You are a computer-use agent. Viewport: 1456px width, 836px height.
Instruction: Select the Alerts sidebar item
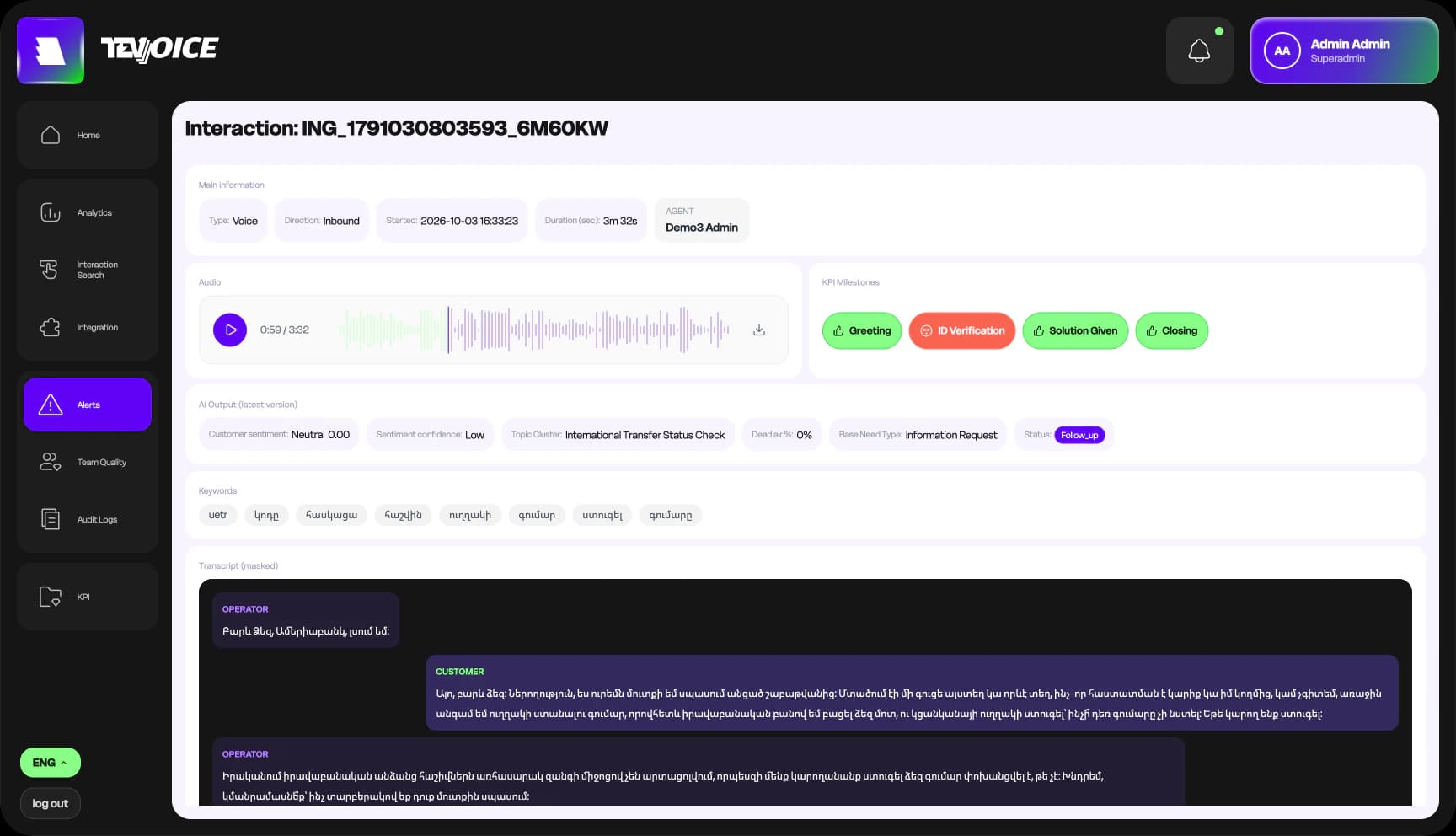click(x=88, y=405)
